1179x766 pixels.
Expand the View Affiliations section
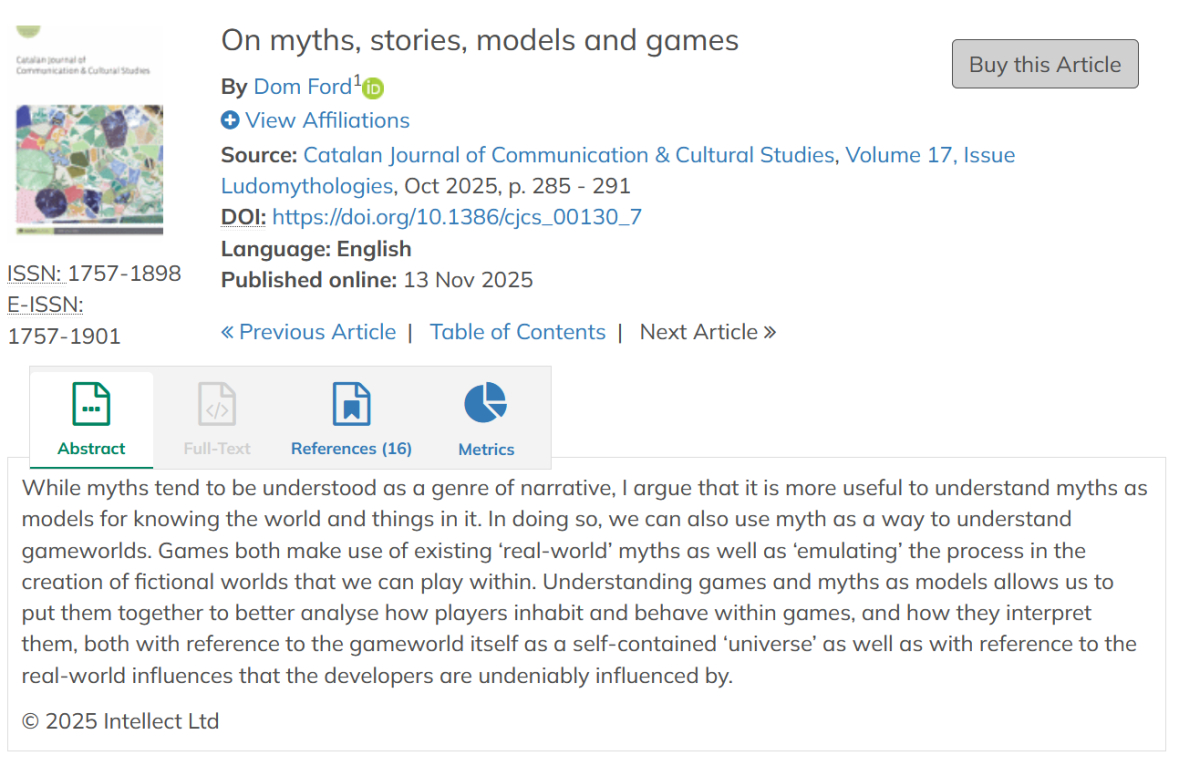(327, 120)
